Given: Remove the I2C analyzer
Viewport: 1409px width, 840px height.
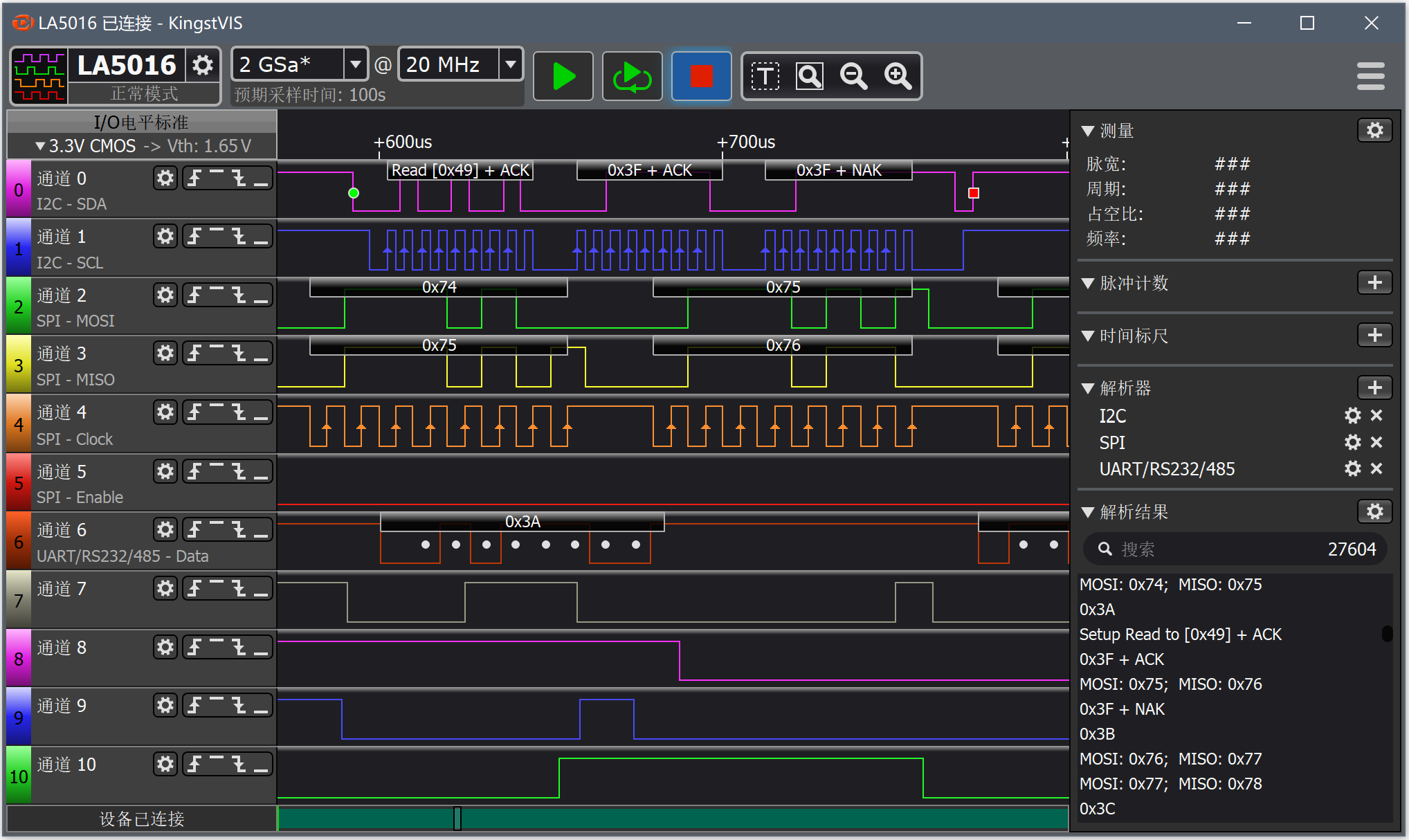Looking at the screenshot, I should click(x=1376, y=415).
